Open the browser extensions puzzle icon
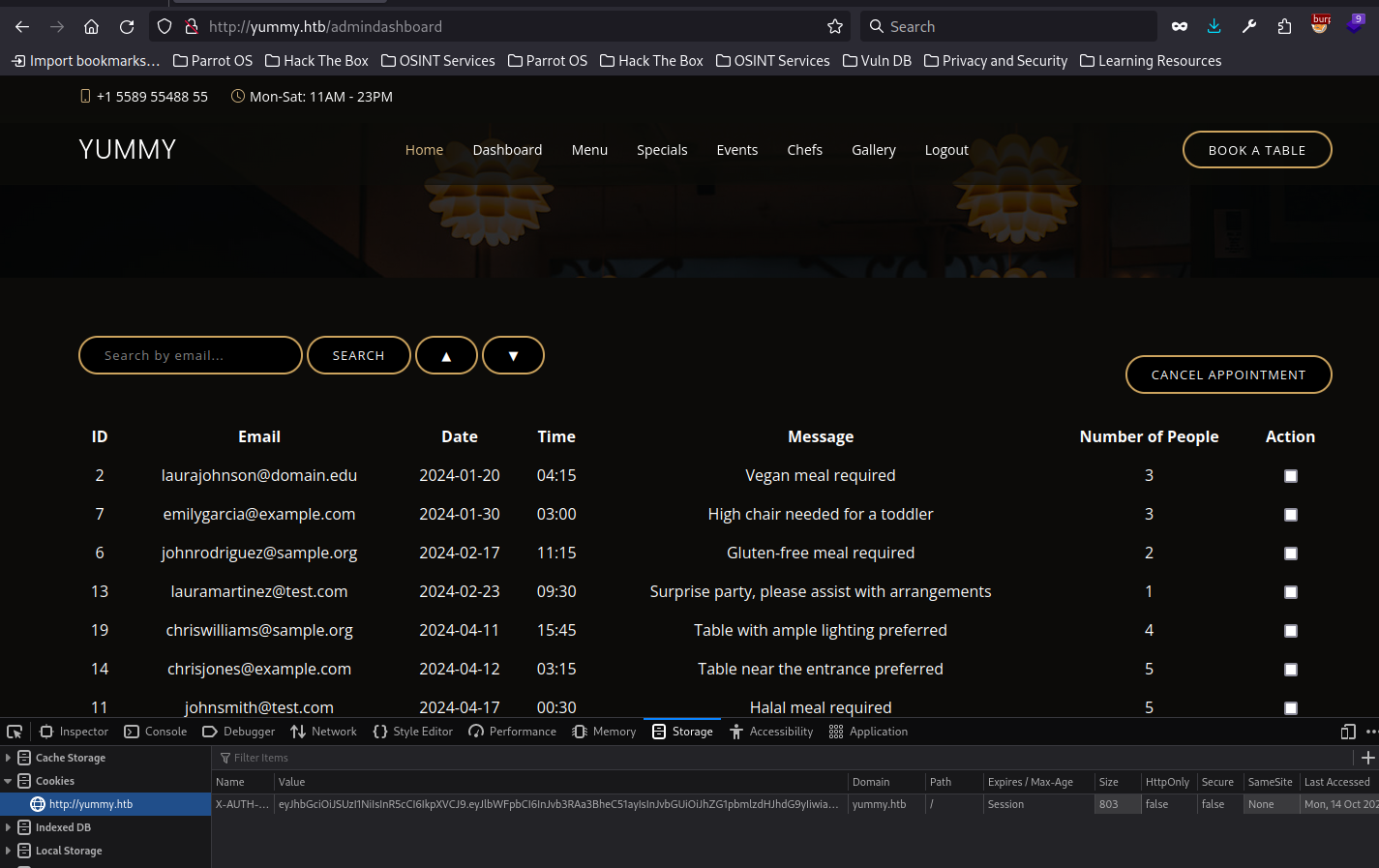Viewport: 1379px width, 868px height. pyautogui.click(x=1284, y=27)
